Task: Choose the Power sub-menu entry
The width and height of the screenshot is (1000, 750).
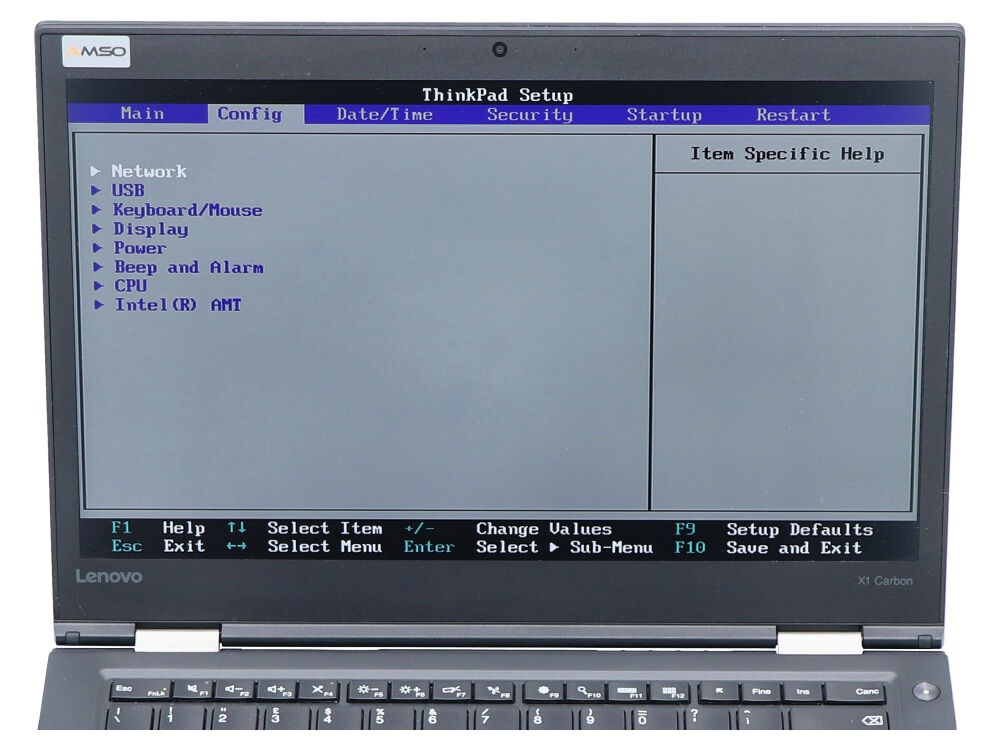Action: click(x=139, y=248)
